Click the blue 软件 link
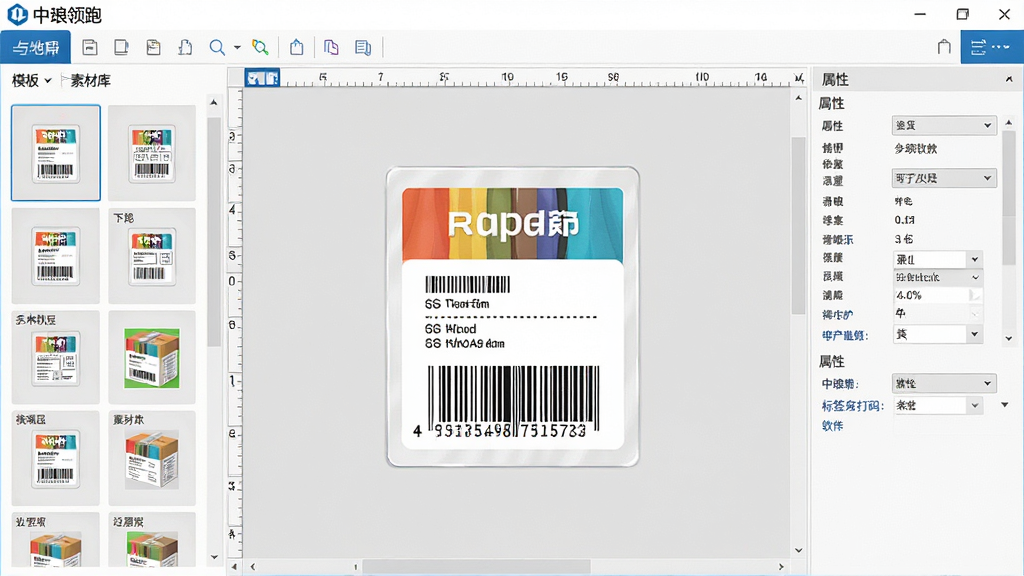Screen dimensions: 1024x576 click(x=833, y=426)
